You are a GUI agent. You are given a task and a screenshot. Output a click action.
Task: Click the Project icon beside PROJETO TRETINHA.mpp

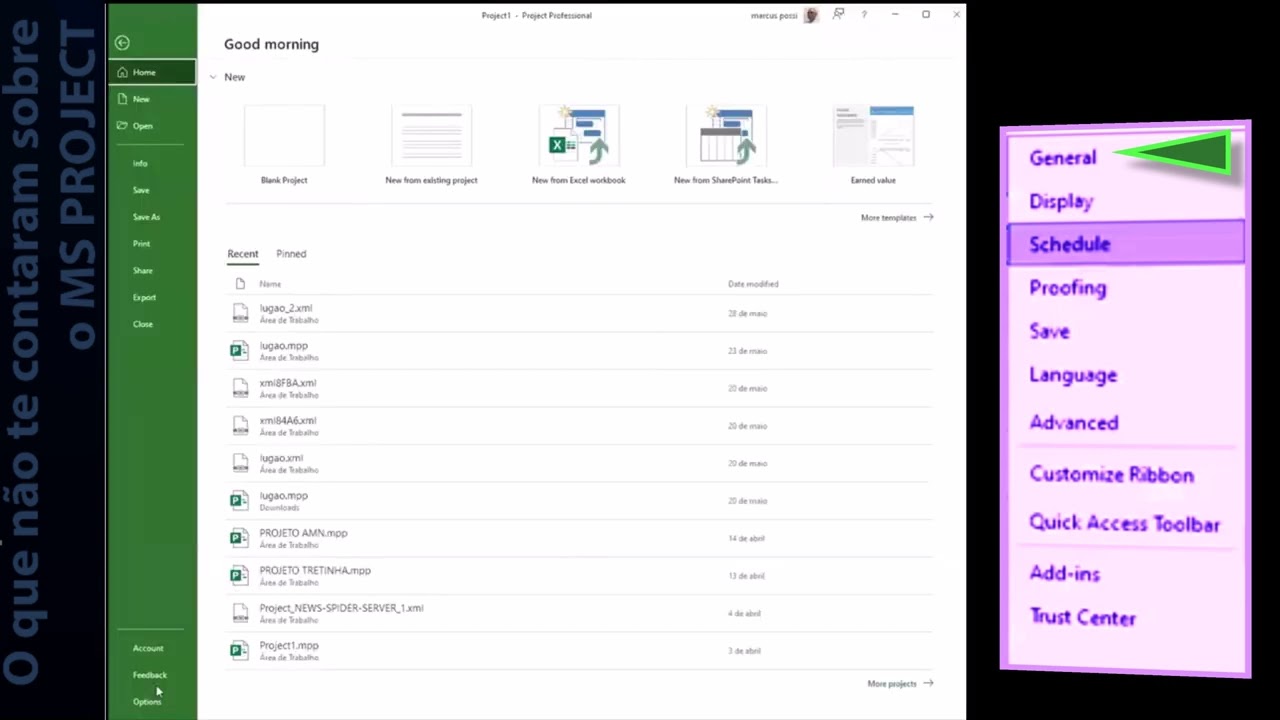click(x=239, y=575)
